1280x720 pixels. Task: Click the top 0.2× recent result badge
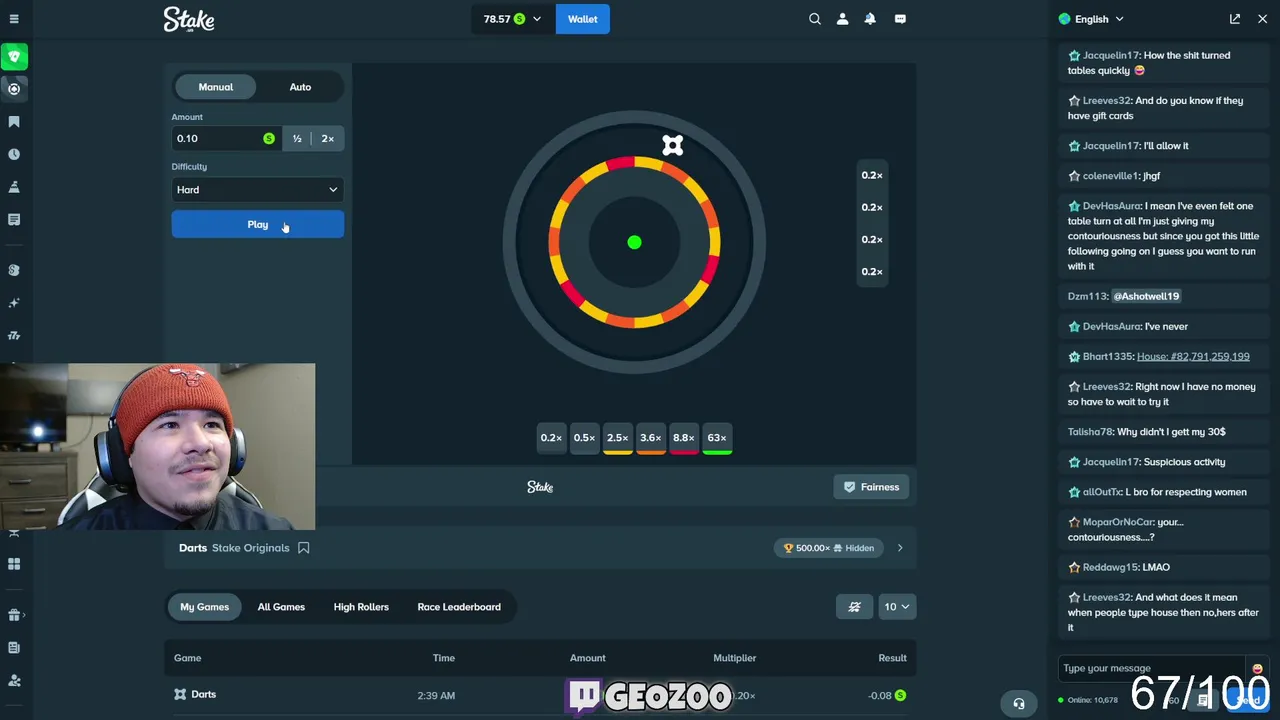click(x=872, y=175)
